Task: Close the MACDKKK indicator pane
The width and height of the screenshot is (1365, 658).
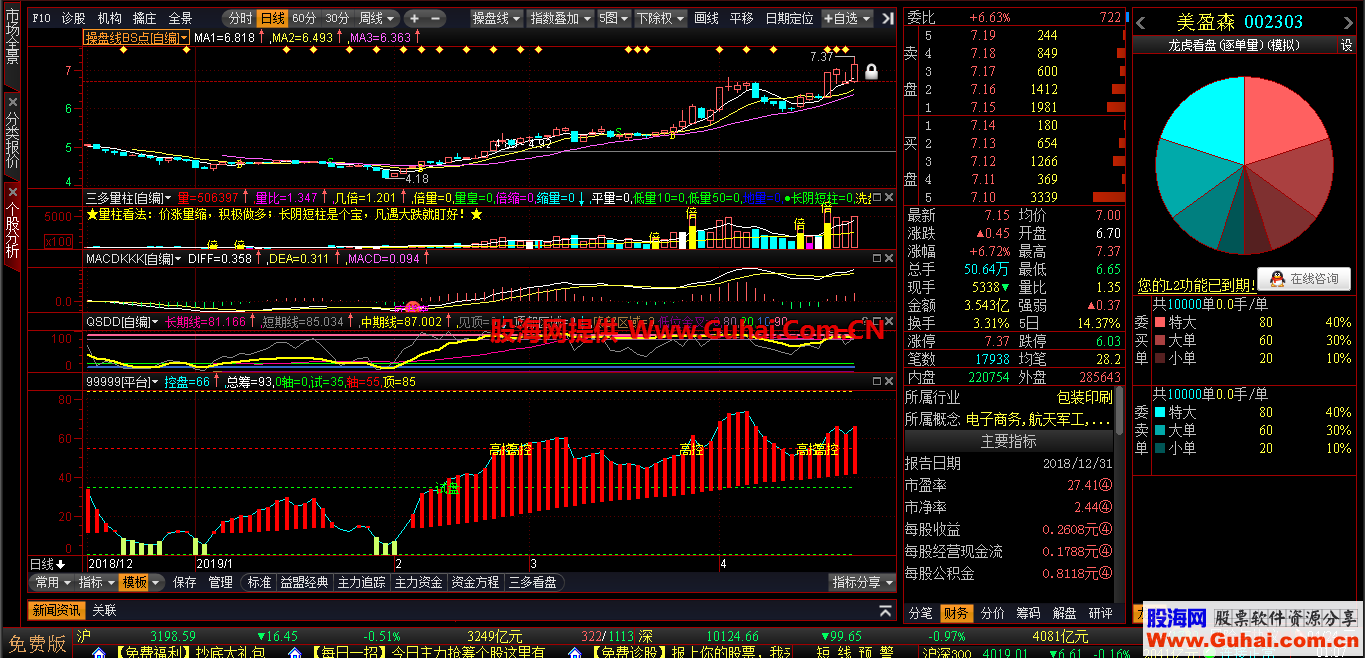Action: 889,258
